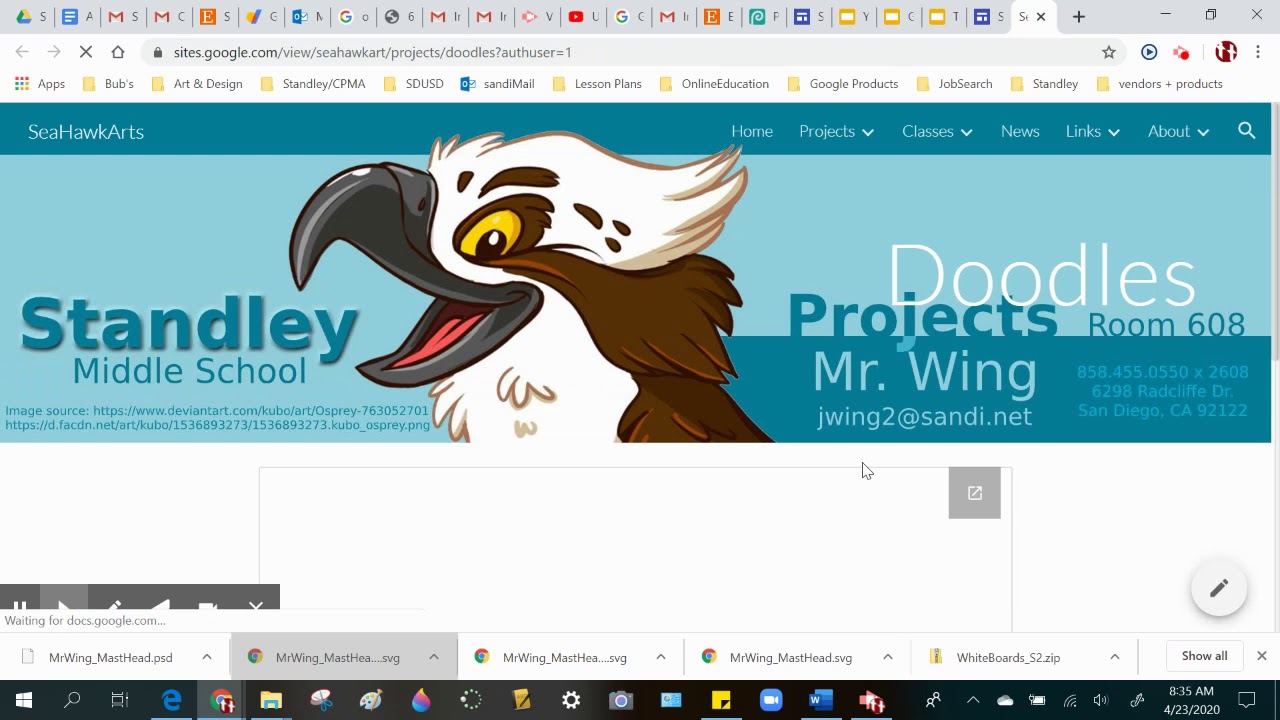This screenshot has height=720, width=1280.
Task: Open the Google Products bookmark folder
Action: tap(843, 84)
